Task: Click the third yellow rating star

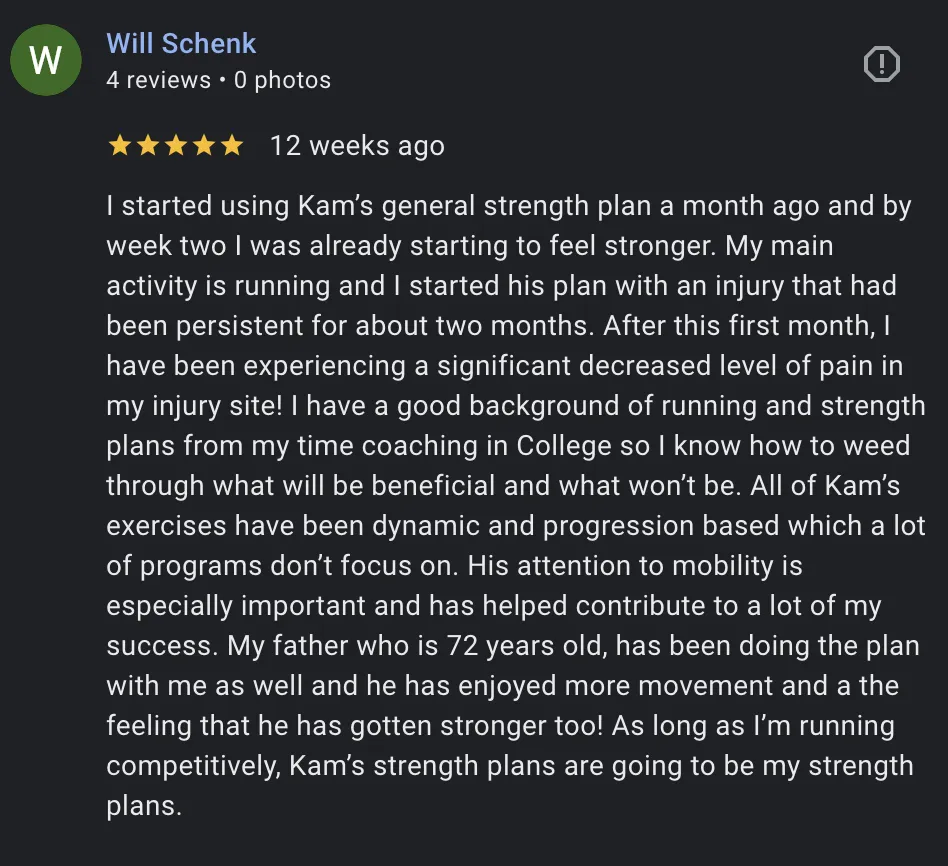Action: pyautogui.click(x=176, y=146)
